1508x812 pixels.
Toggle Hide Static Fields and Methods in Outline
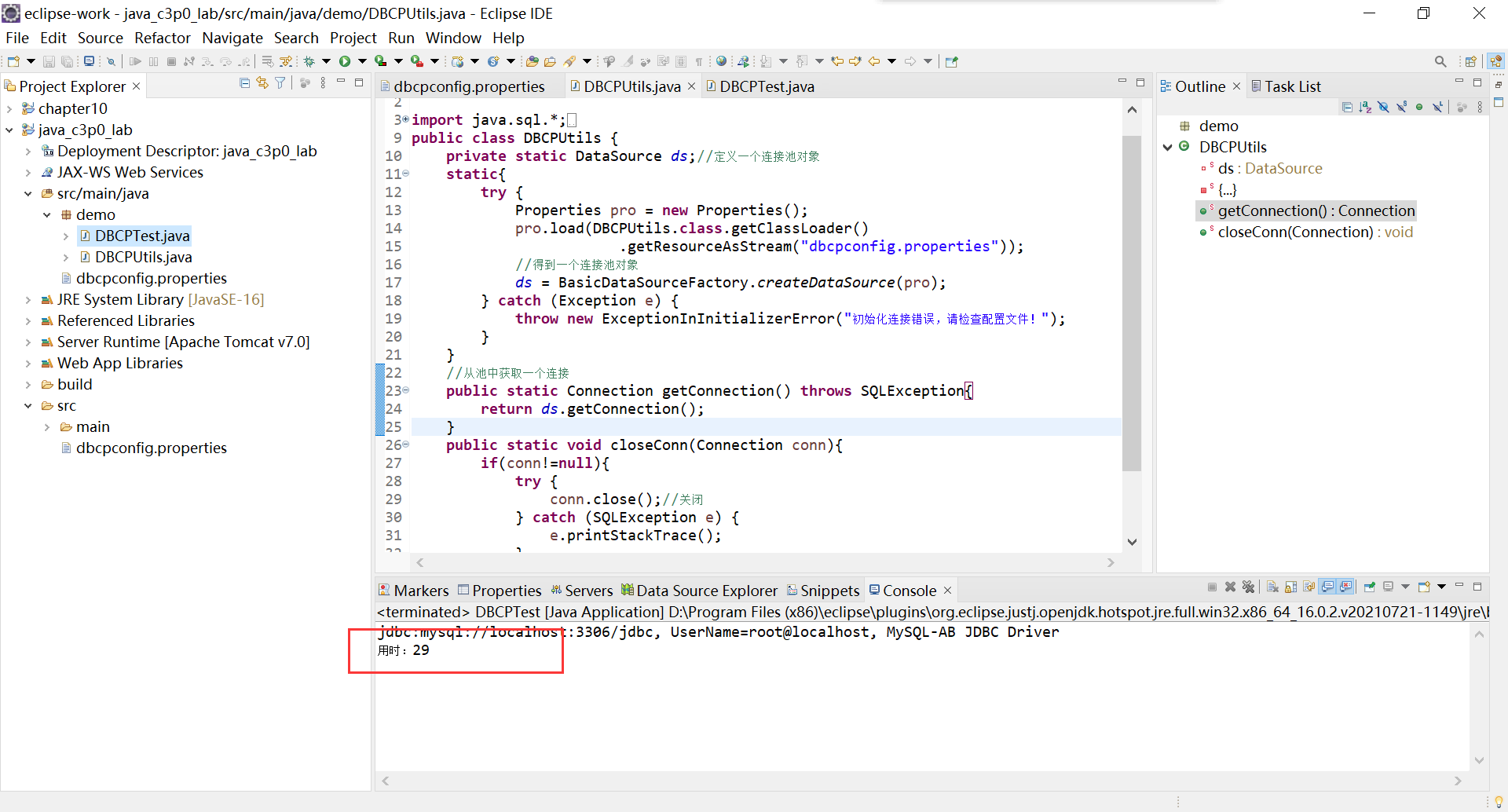(1401, 107)
